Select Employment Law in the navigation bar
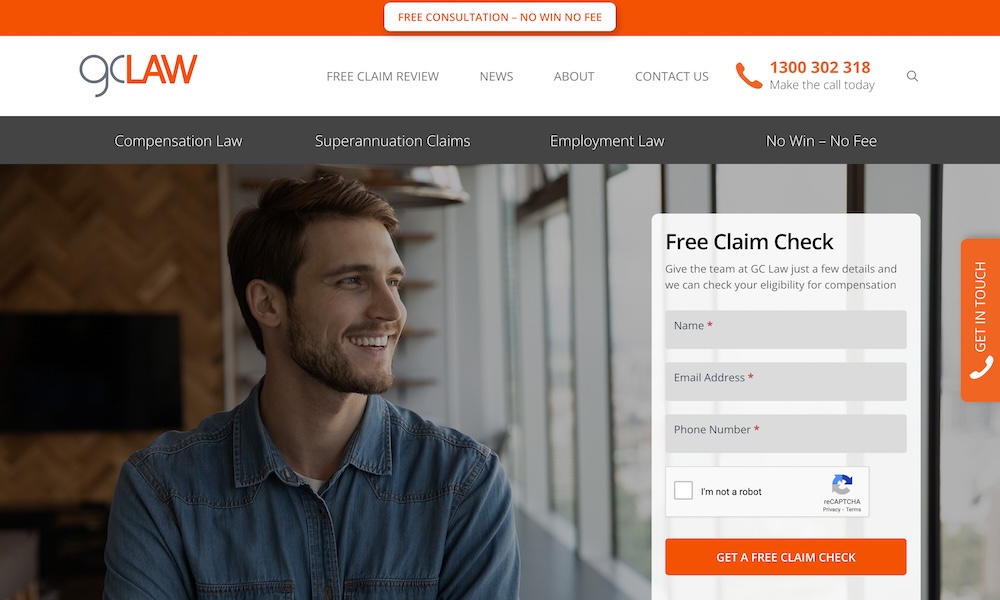Image resolution: width=1000 pixels, height=600 pixels. tap(607, 141)
